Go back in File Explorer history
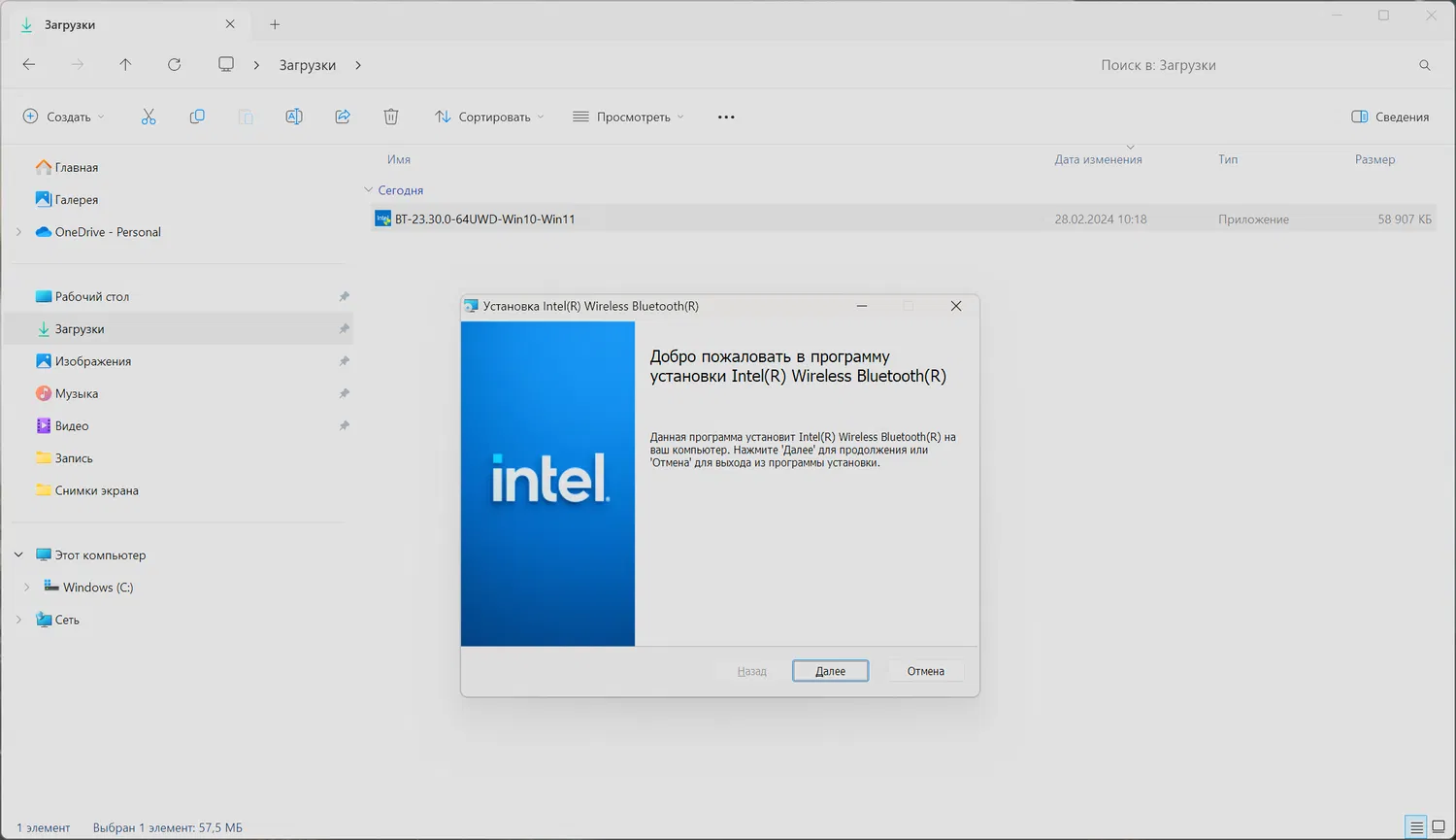The width and height of the screenshot is (1456, 840). coord(29,65)
